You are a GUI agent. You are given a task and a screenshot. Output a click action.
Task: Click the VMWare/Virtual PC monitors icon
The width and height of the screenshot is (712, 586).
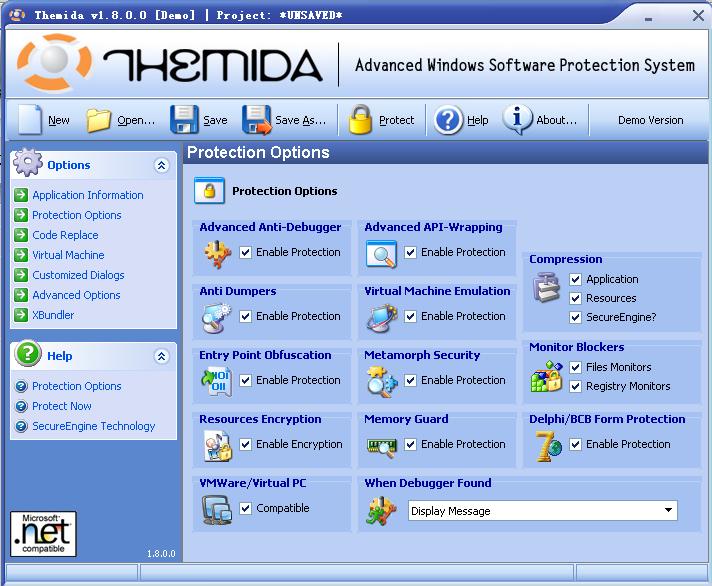[x=217, y=510]
